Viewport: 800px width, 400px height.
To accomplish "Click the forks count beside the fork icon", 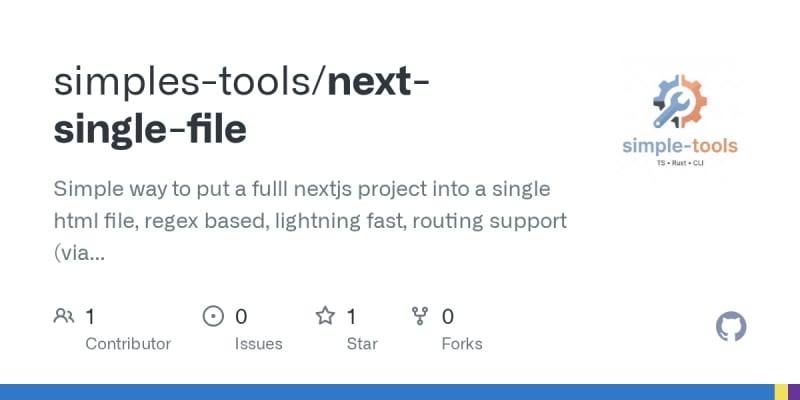I will 448,317.
